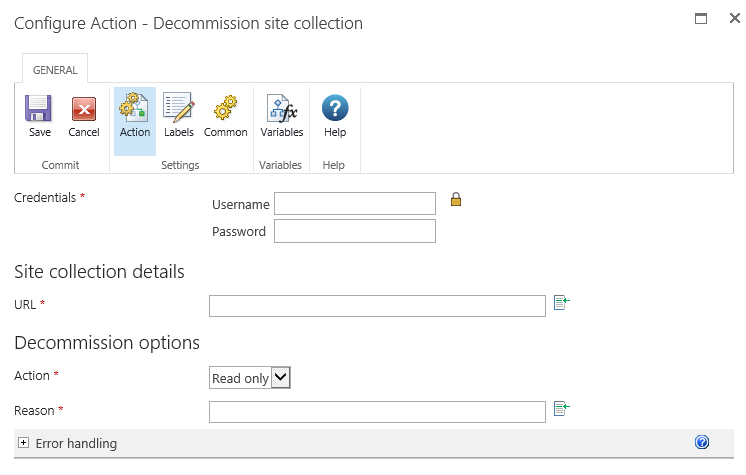Open the Labels settings icon
This screenshot has height=475, width=746.
tap(179, 109)
